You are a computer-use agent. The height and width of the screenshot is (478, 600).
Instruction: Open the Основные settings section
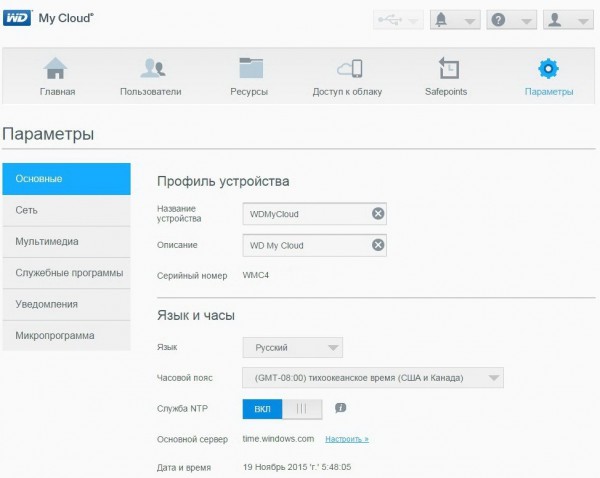67,179
